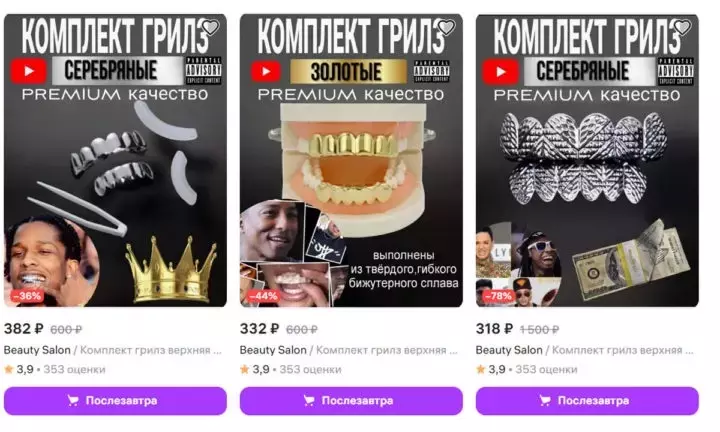Click YouTube play icon on third product card
This screenshot has width=720, height=432.
click(x=501, y=72)
